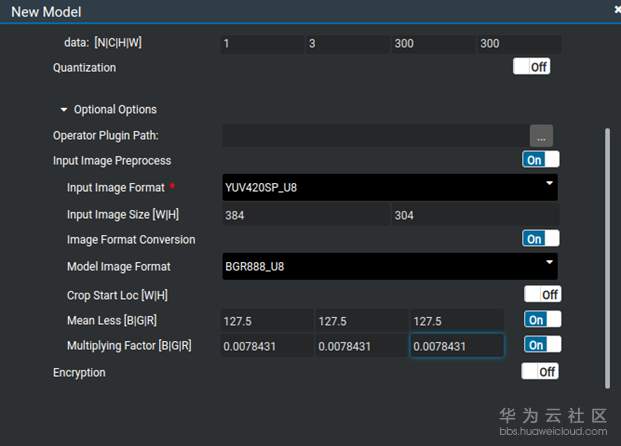Turn off Image Format Conversion
621x446 pixels.
point(540,239)
